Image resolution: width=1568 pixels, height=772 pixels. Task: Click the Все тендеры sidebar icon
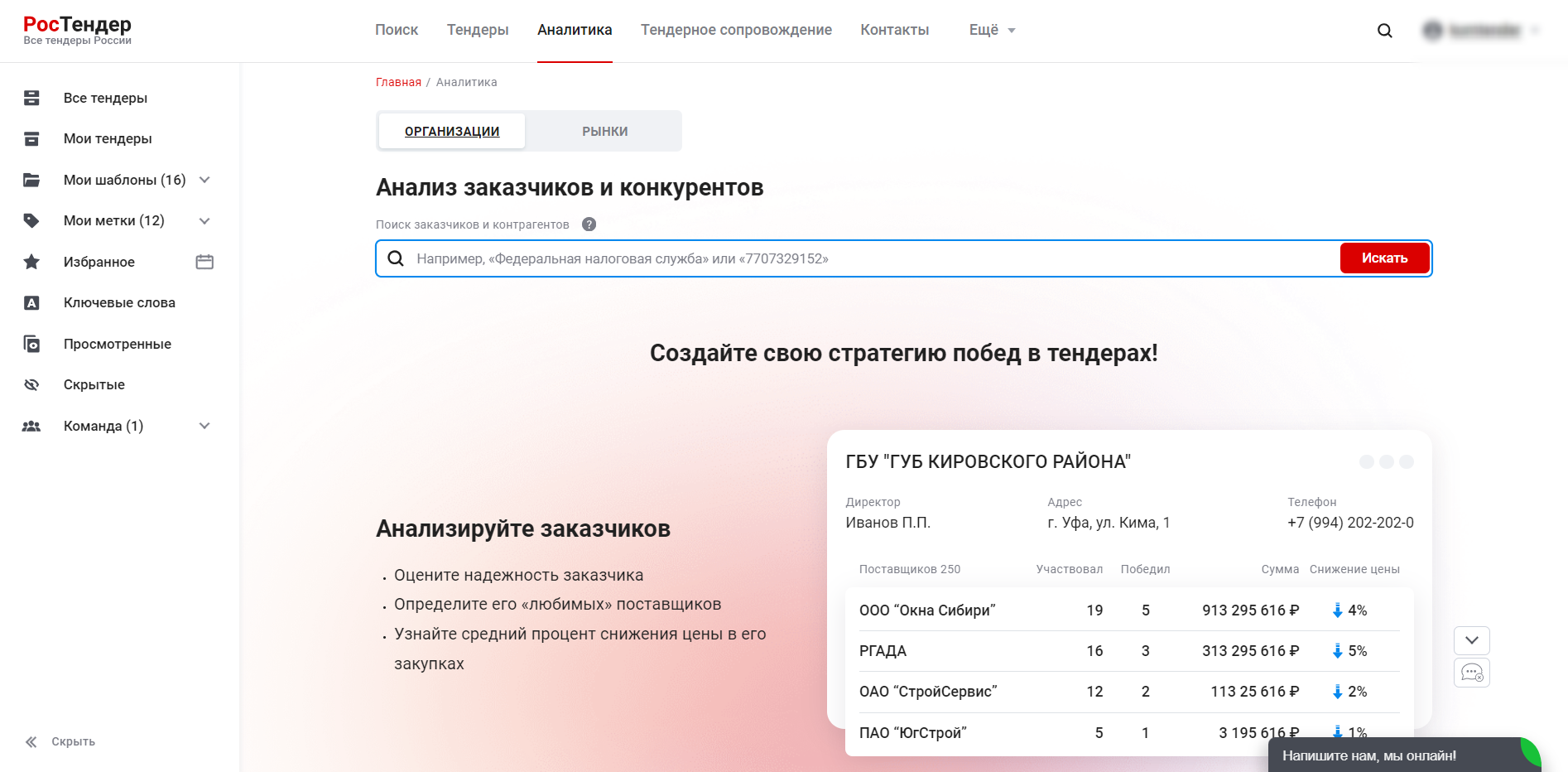click(31, 98)
